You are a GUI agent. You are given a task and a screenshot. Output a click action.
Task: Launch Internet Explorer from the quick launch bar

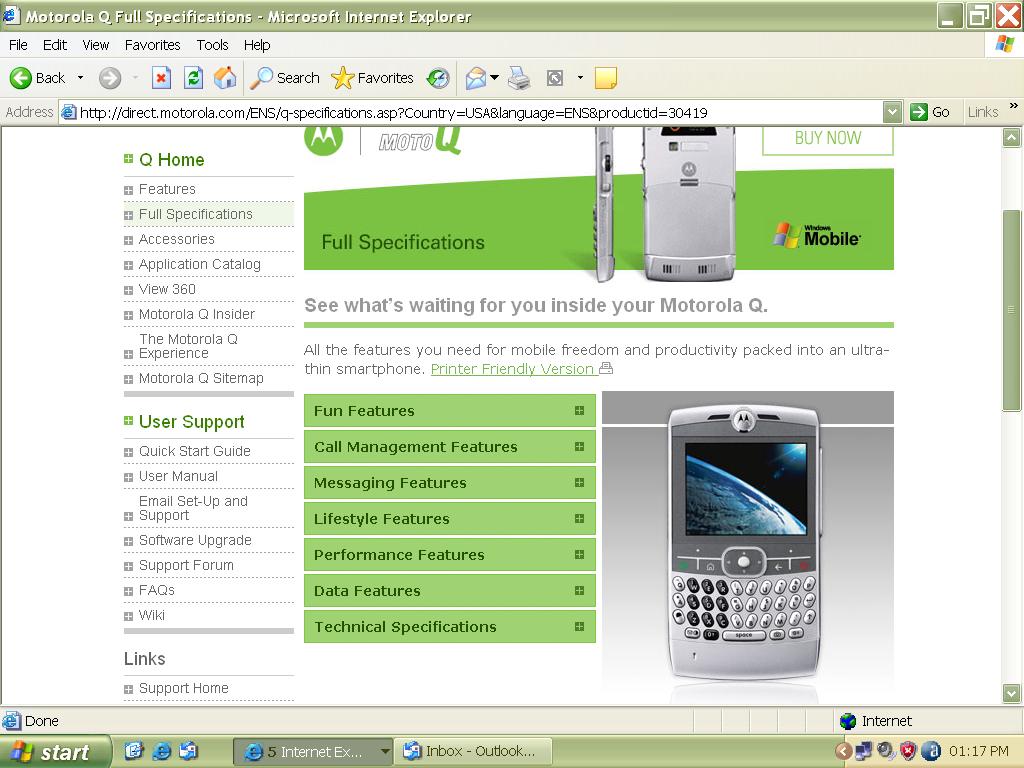click(161, 751)
